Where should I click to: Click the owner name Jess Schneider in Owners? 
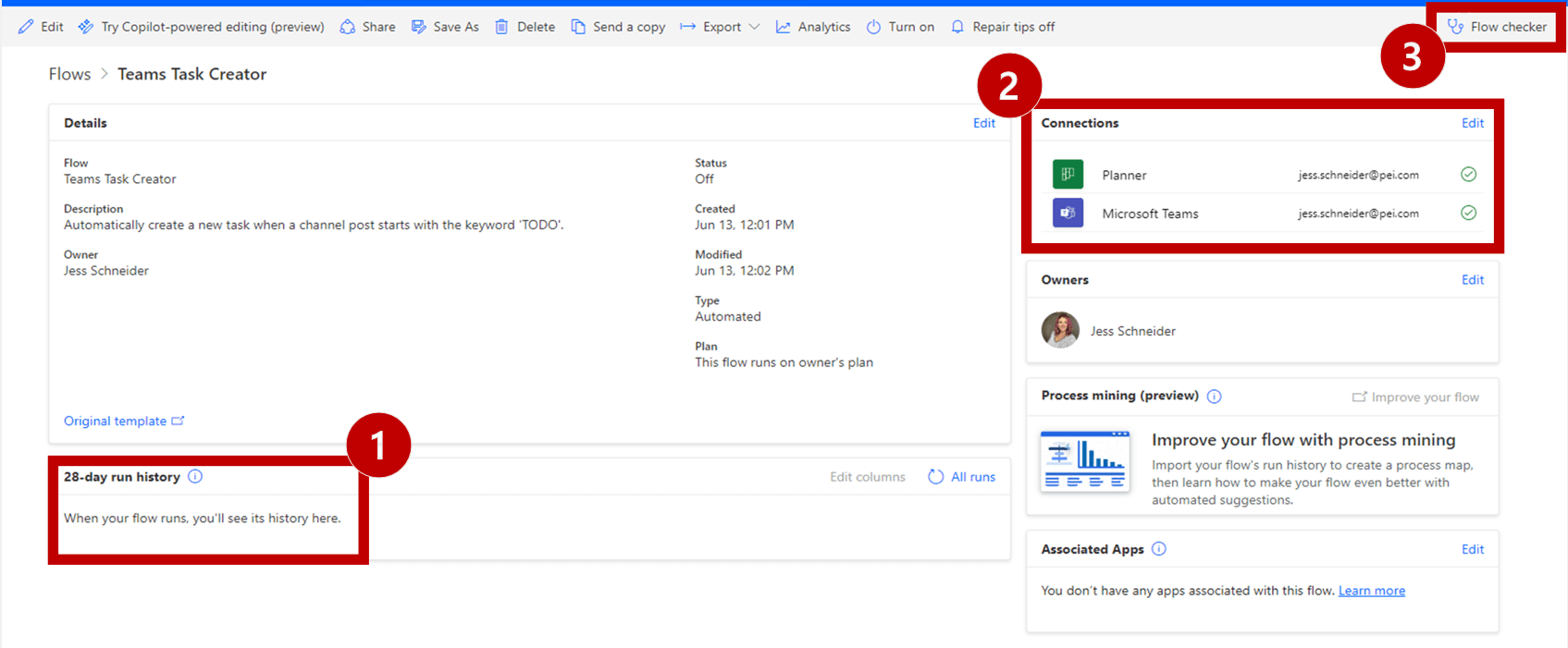(1132, 331)
